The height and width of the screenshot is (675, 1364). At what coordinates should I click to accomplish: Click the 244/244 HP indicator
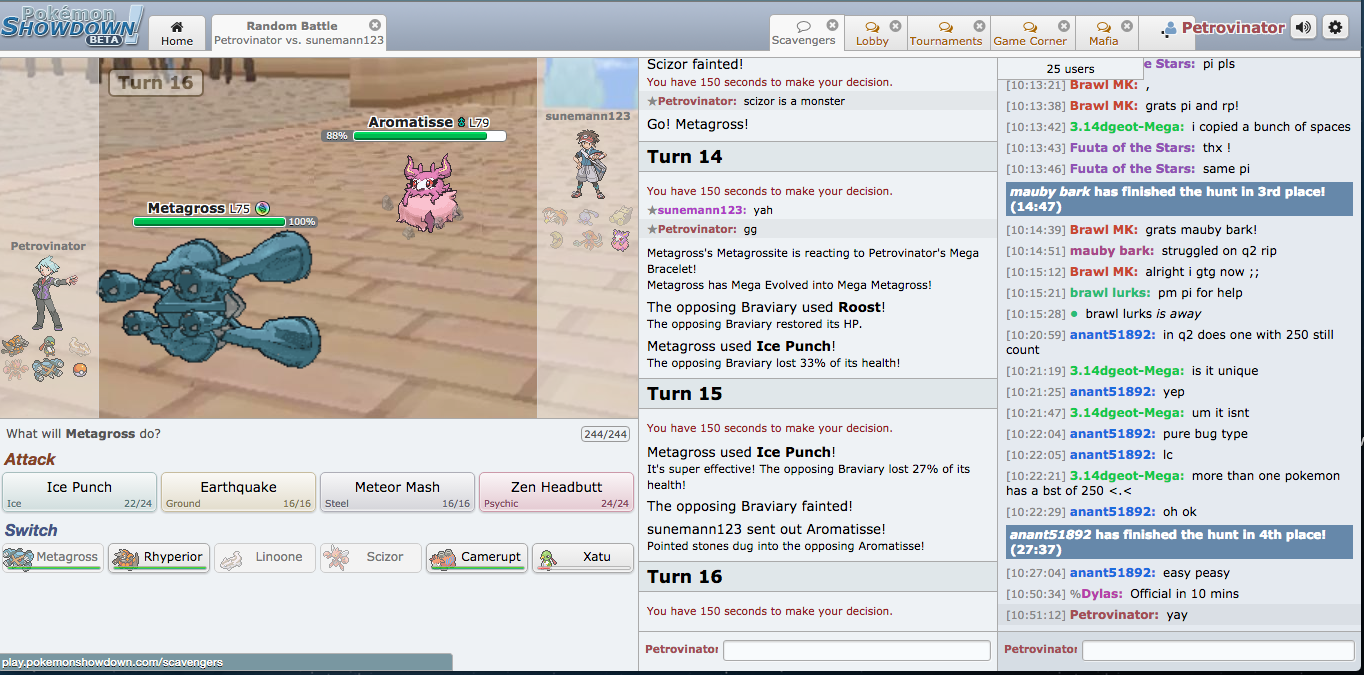605,434
